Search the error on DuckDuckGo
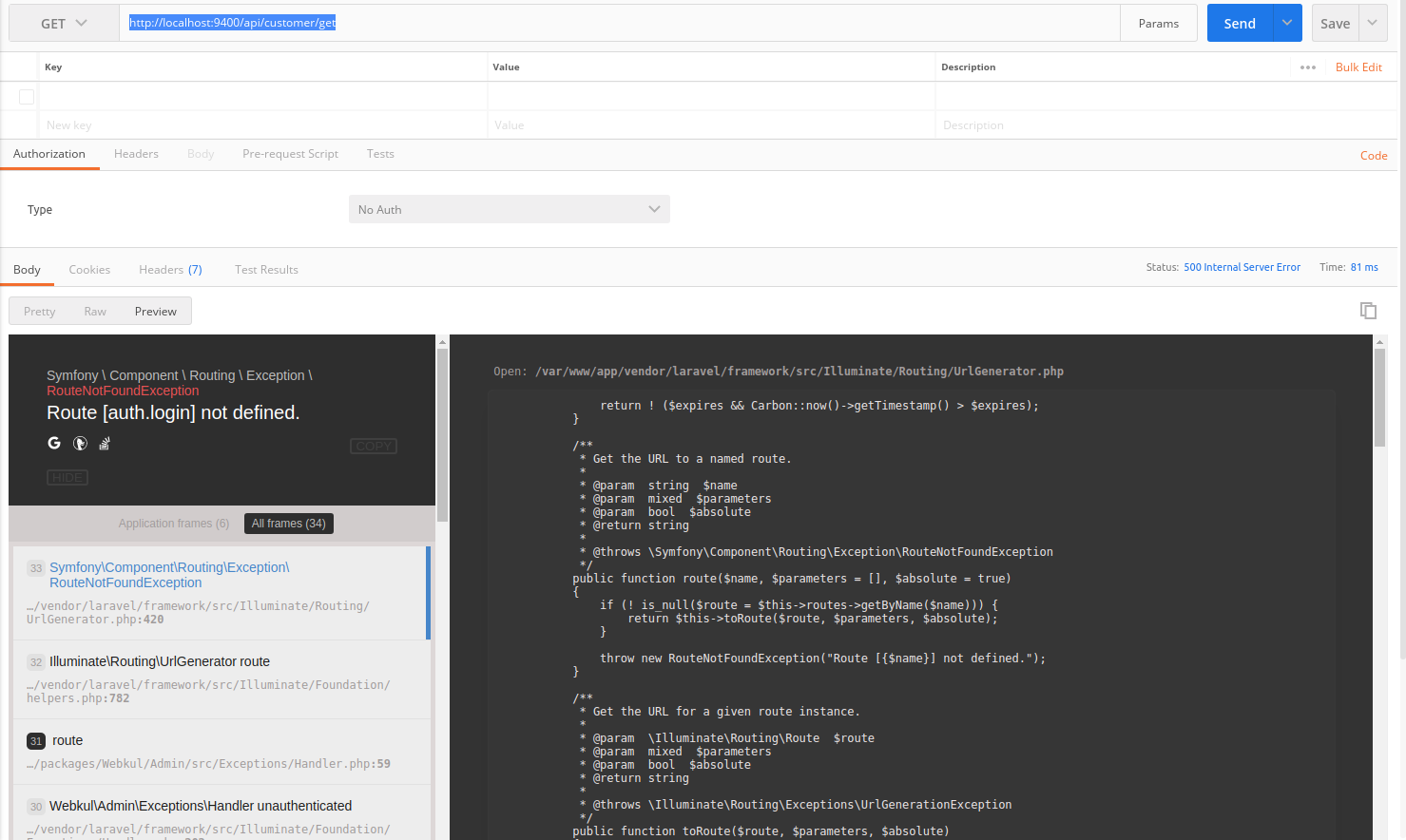The height and width of the screenshot is (840, 1406). 80,443
